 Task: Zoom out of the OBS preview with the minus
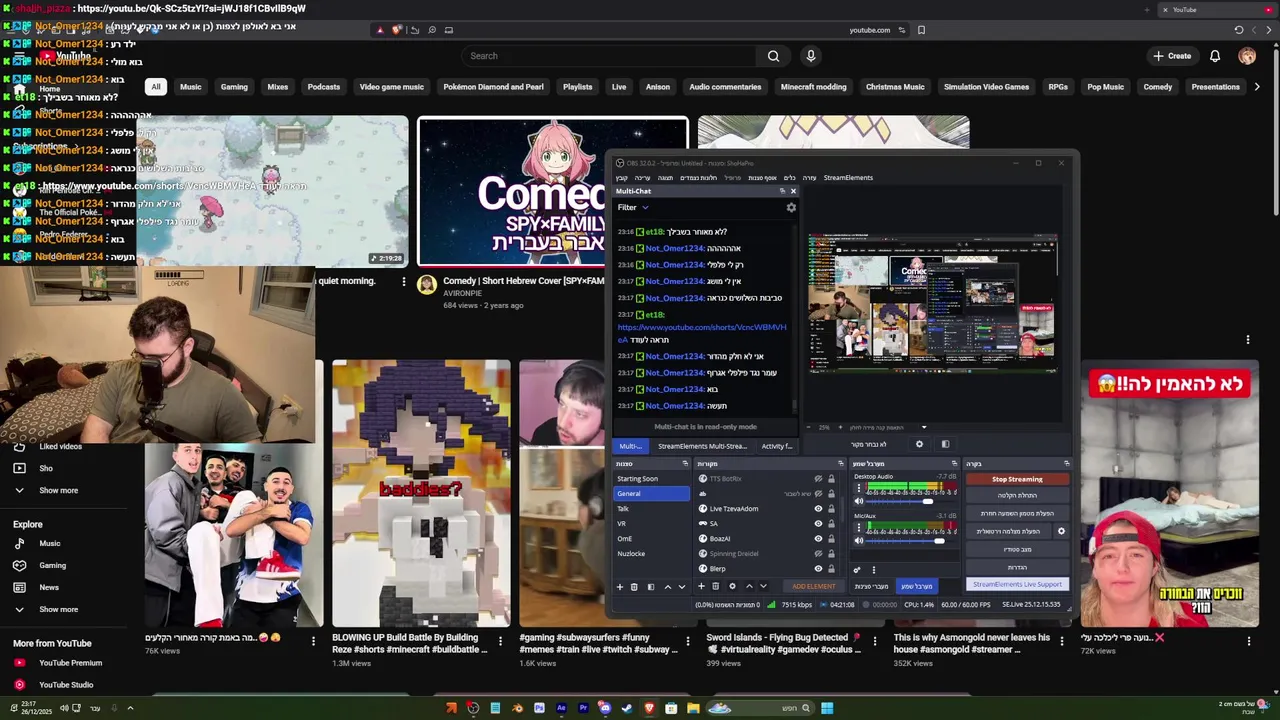coord(808,427)
